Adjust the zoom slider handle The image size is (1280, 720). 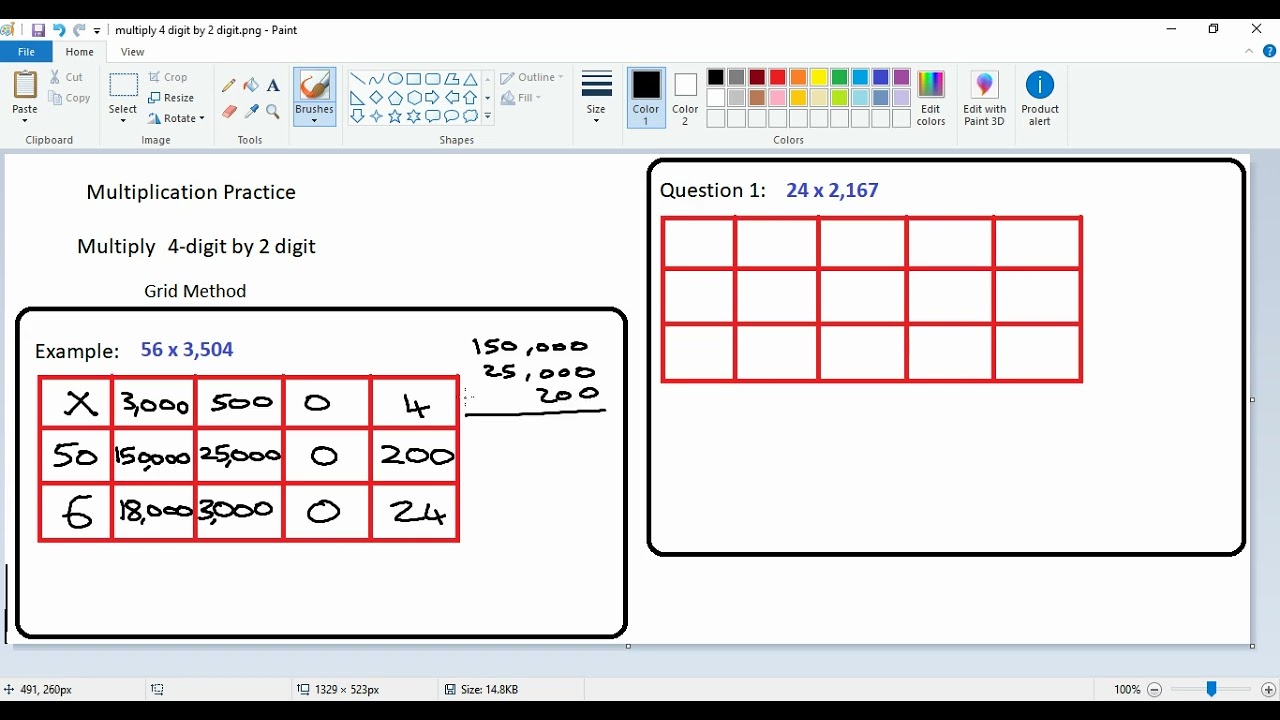click(x=1211, y=689)
